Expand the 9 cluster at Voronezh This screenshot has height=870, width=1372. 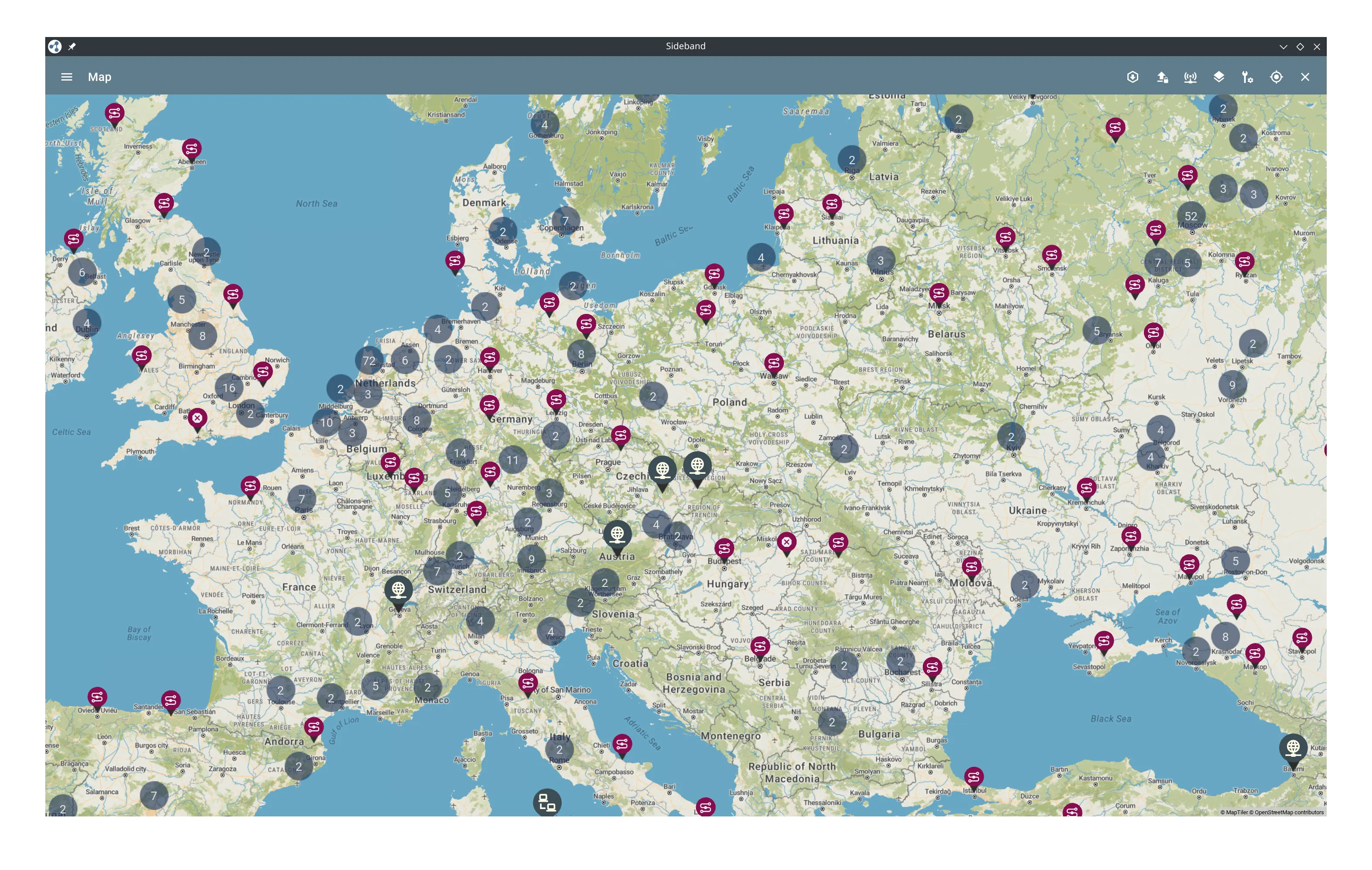(1232, 385)
